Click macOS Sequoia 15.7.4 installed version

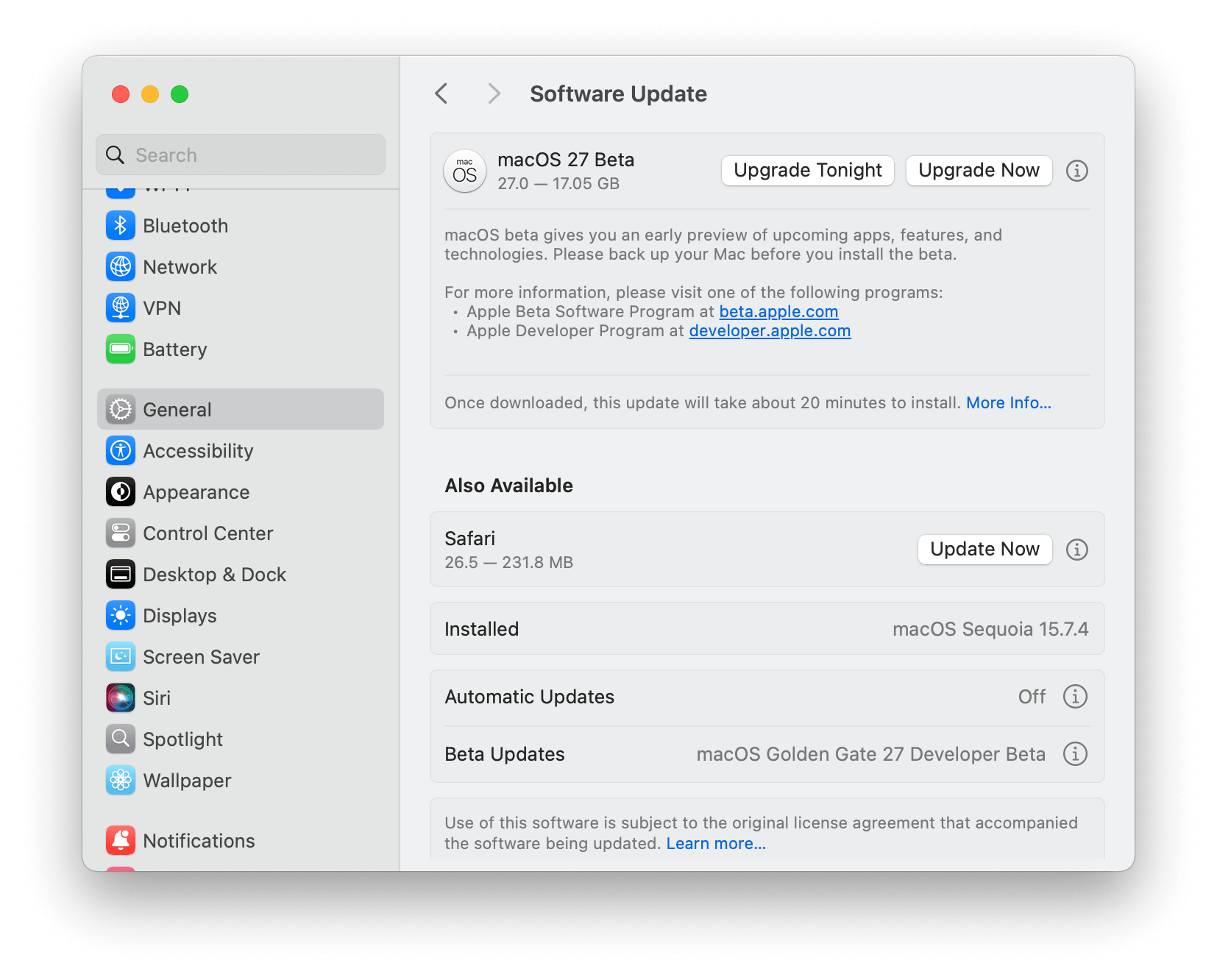990,629
